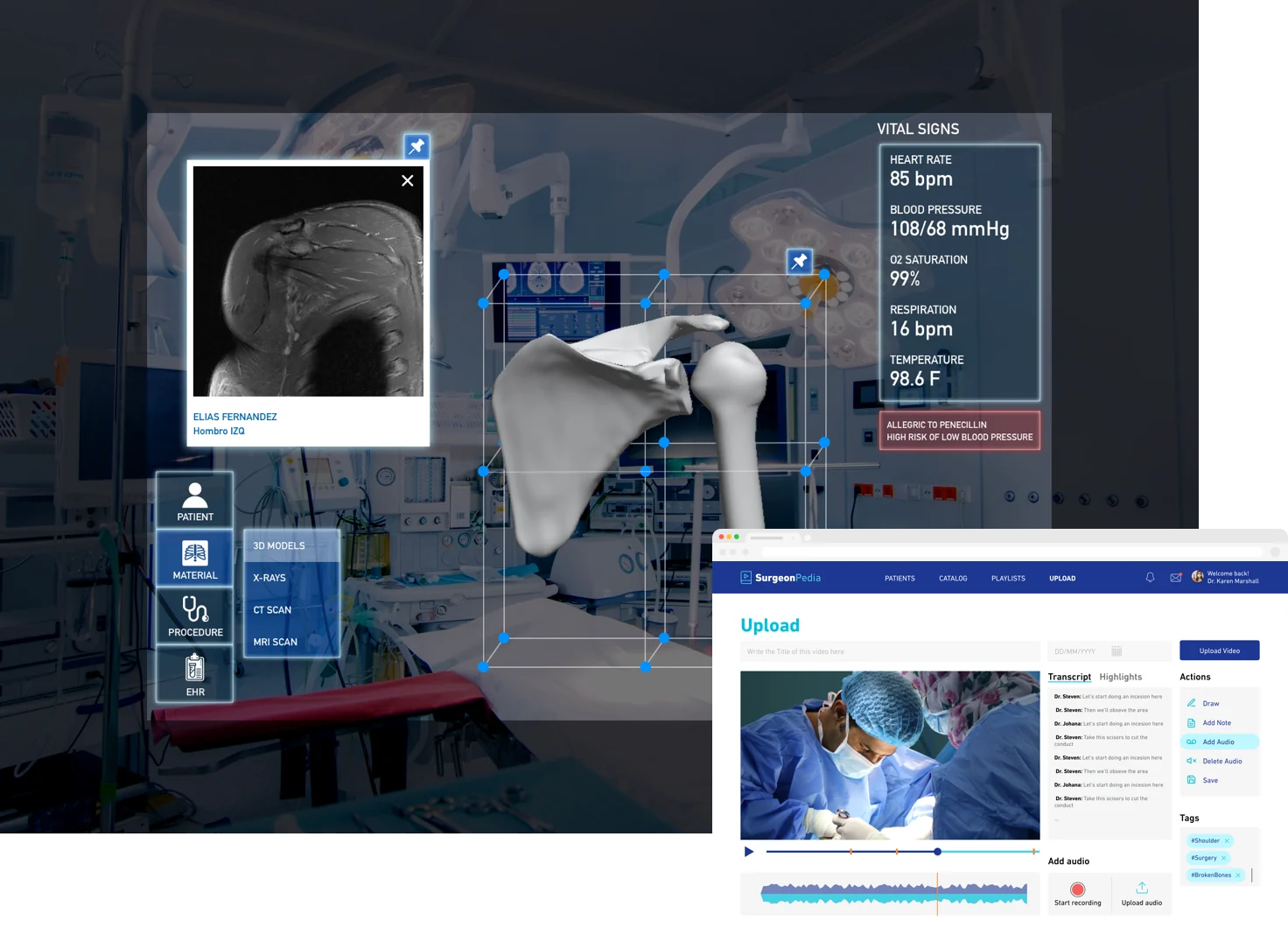Open the EHR clipboard tile
This screenshot has width=1288, height=928.
(195, 674)
